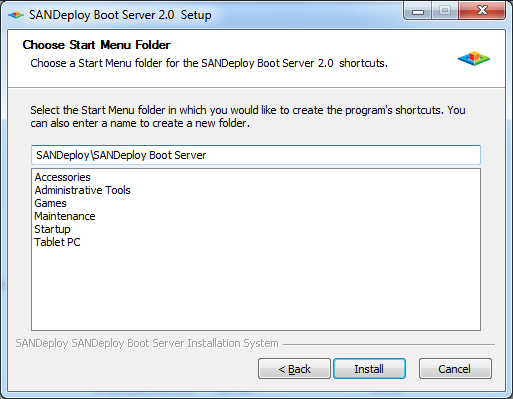Click the SANDeploy logo in the header

click(x=474, y=58)
